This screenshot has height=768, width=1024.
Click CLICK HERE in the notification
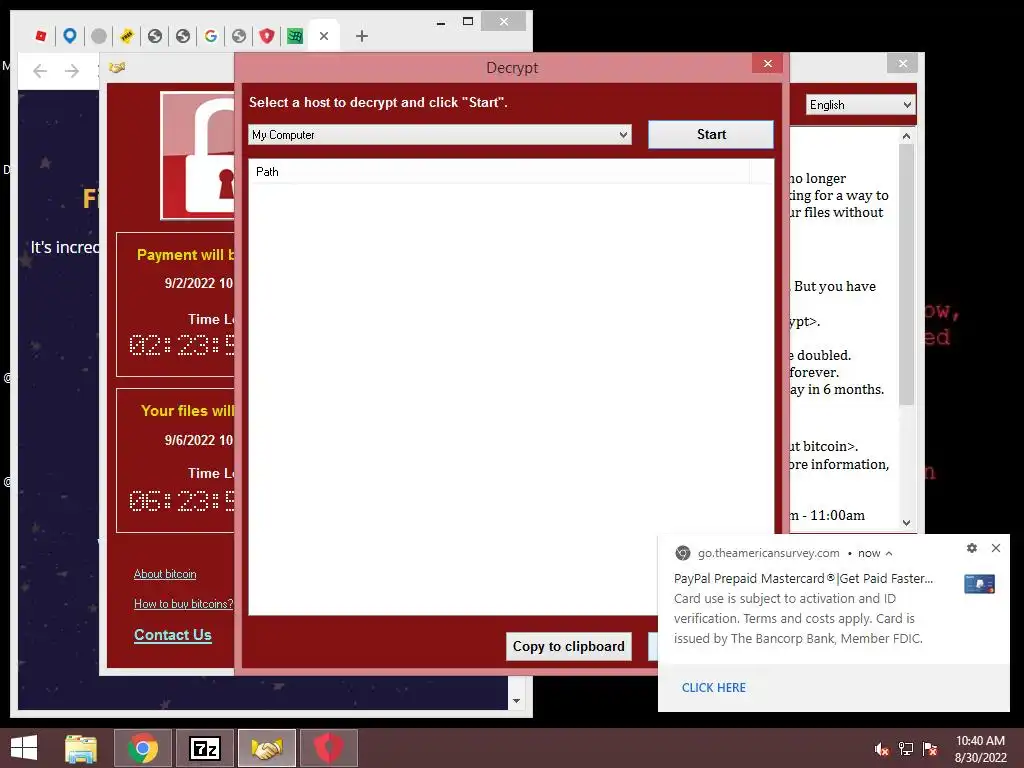coord(713,688)
